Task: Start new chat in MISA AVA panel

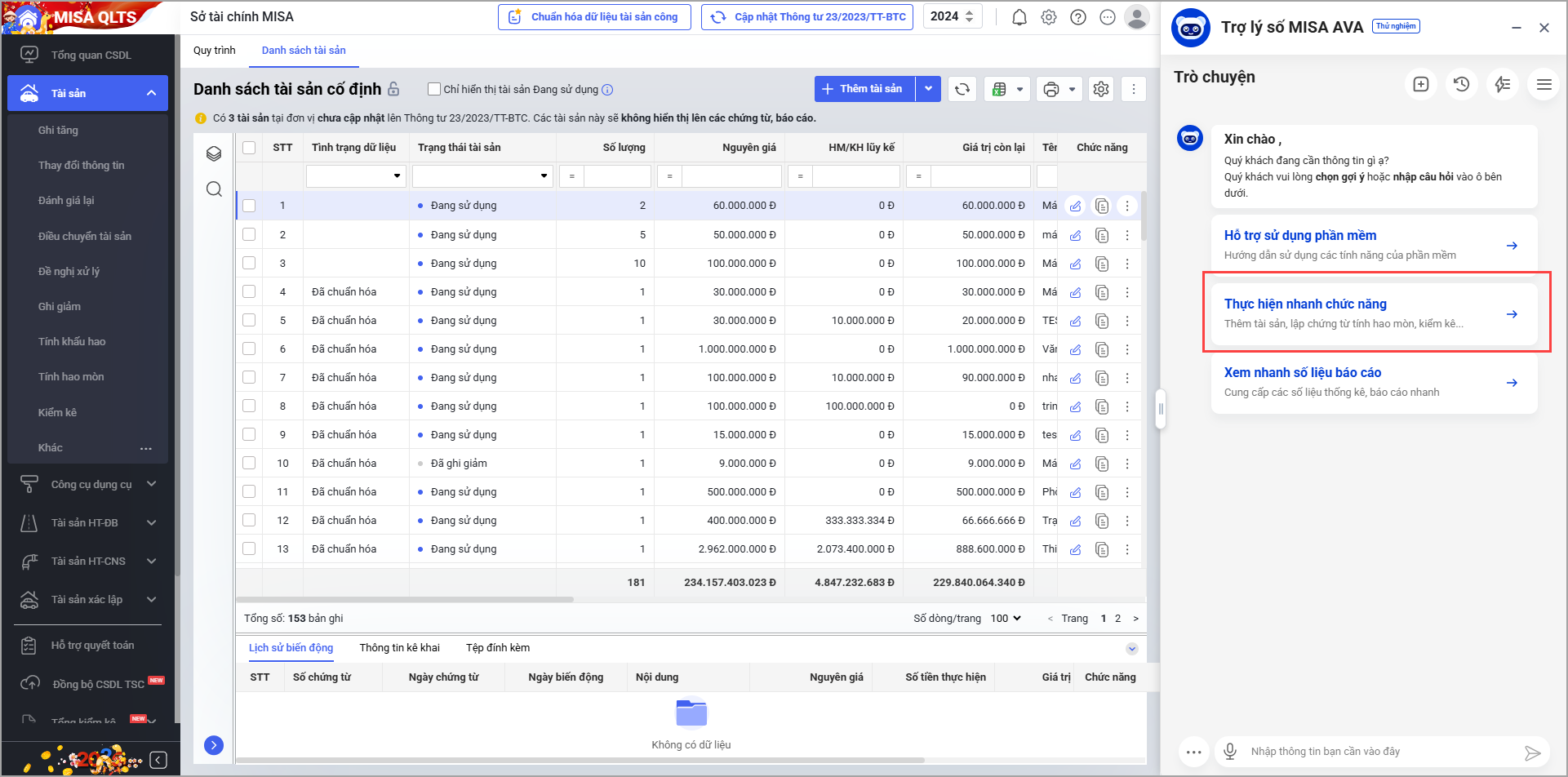Action: click(1420, 84)
